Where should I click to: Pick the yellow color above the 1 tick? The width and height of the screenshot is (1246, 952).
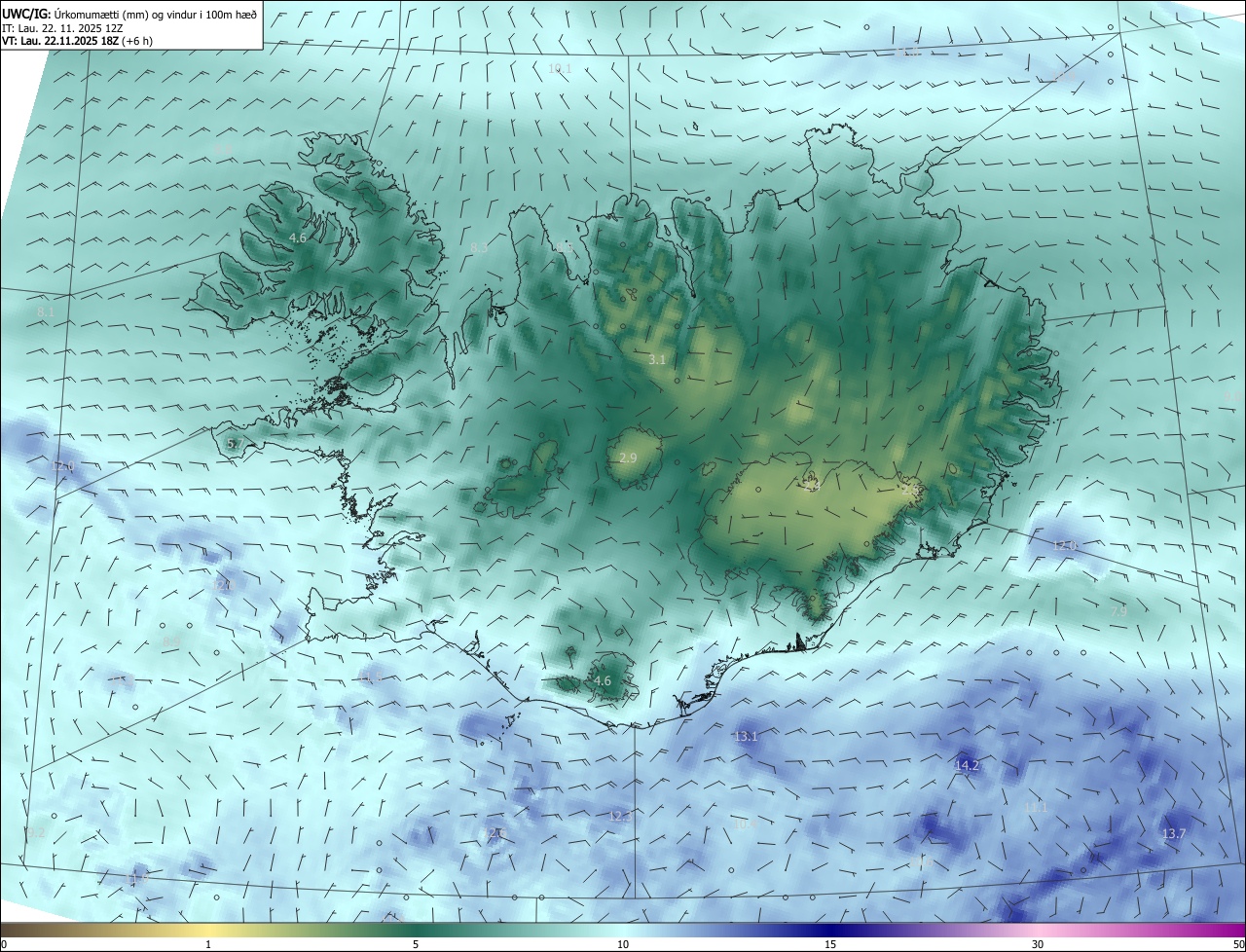(x=208, y=930)
